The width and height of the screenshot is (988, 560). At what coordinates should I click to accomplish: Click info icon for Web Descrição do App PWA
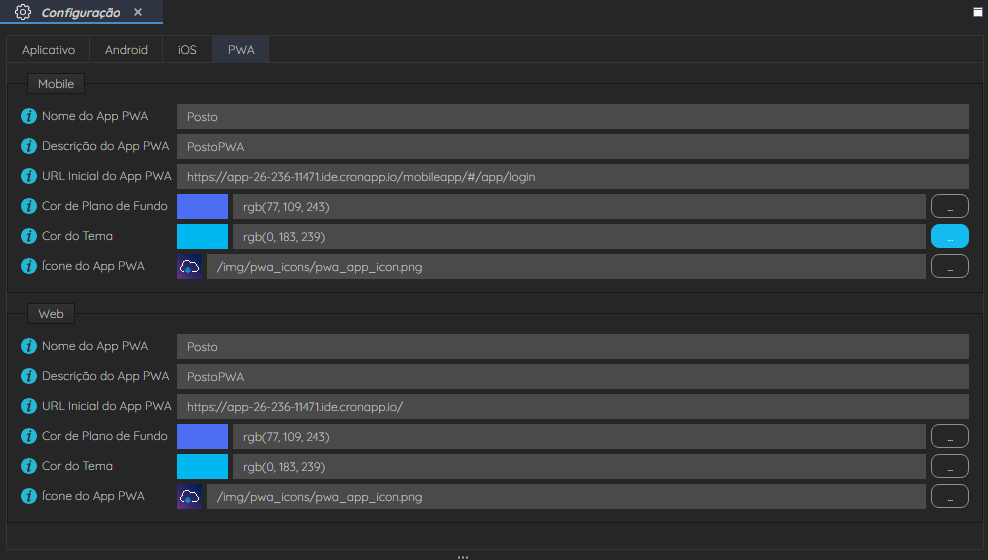pyautogui.click(x=29, y=376)
